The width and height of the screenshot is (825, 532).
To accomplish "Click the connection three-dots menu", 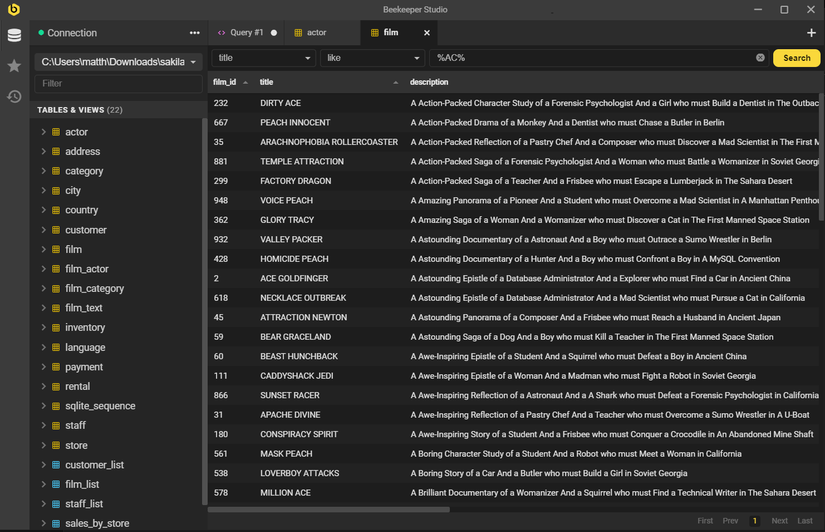I will (194, 33).
